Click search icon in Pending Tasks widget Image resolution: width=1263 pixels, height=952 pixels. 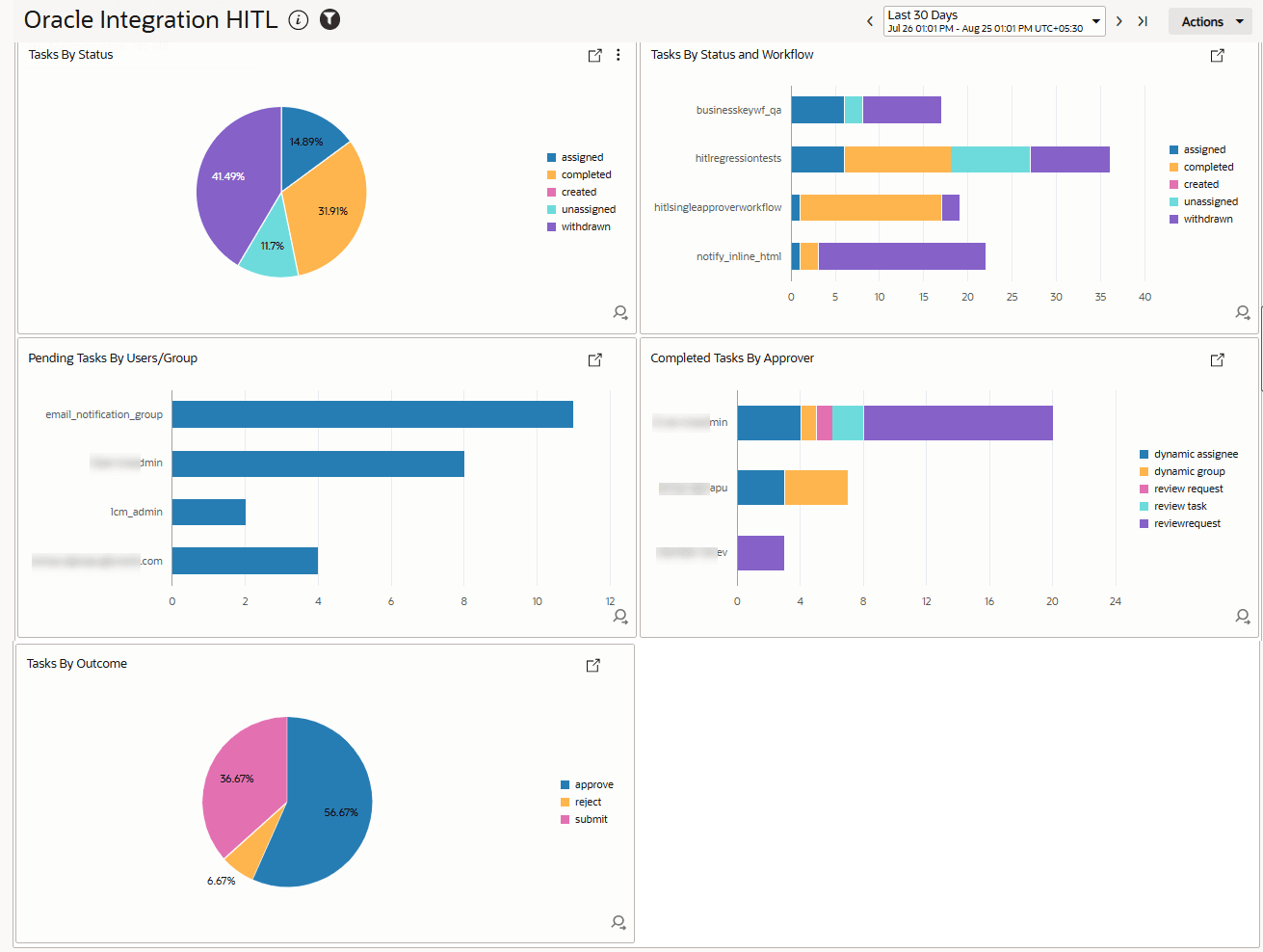[620, 616]
